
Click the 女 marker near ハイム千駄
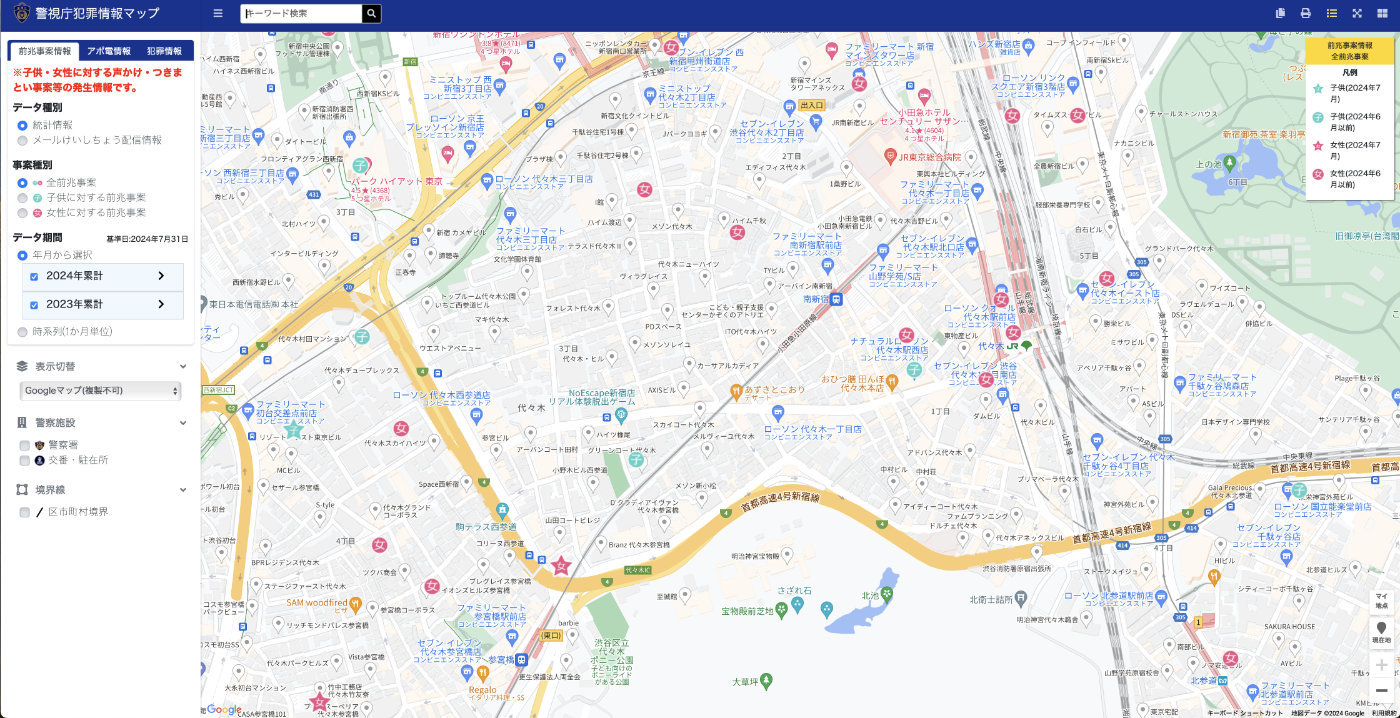pos(737,232)
